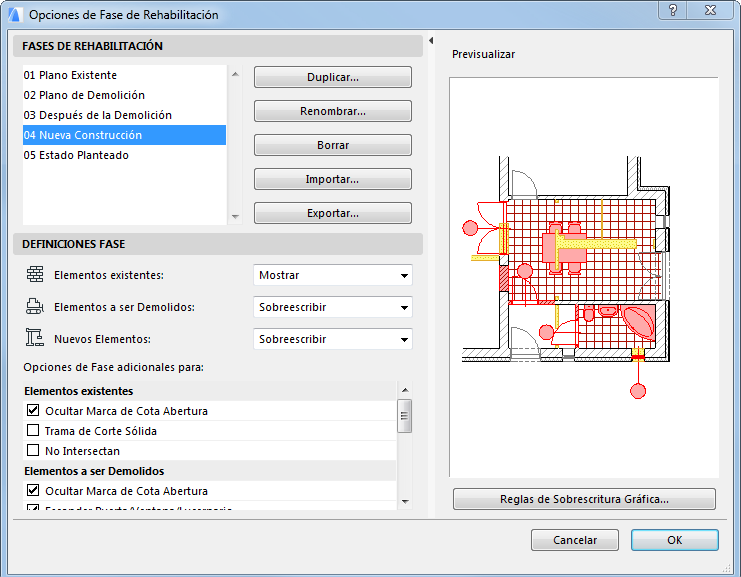Click the additional options scrollbar thumb
The height and width of the screenshot is (577, 741).
(405, 416)
